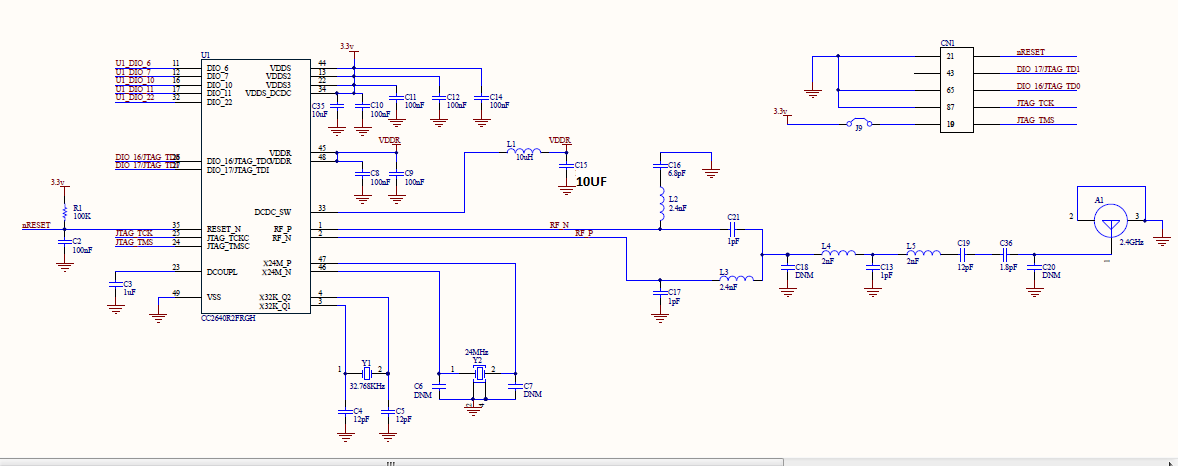Click DIO_17/JTAG_TD1 label at CN1

pyautogui.click(x=1048, y=69)
